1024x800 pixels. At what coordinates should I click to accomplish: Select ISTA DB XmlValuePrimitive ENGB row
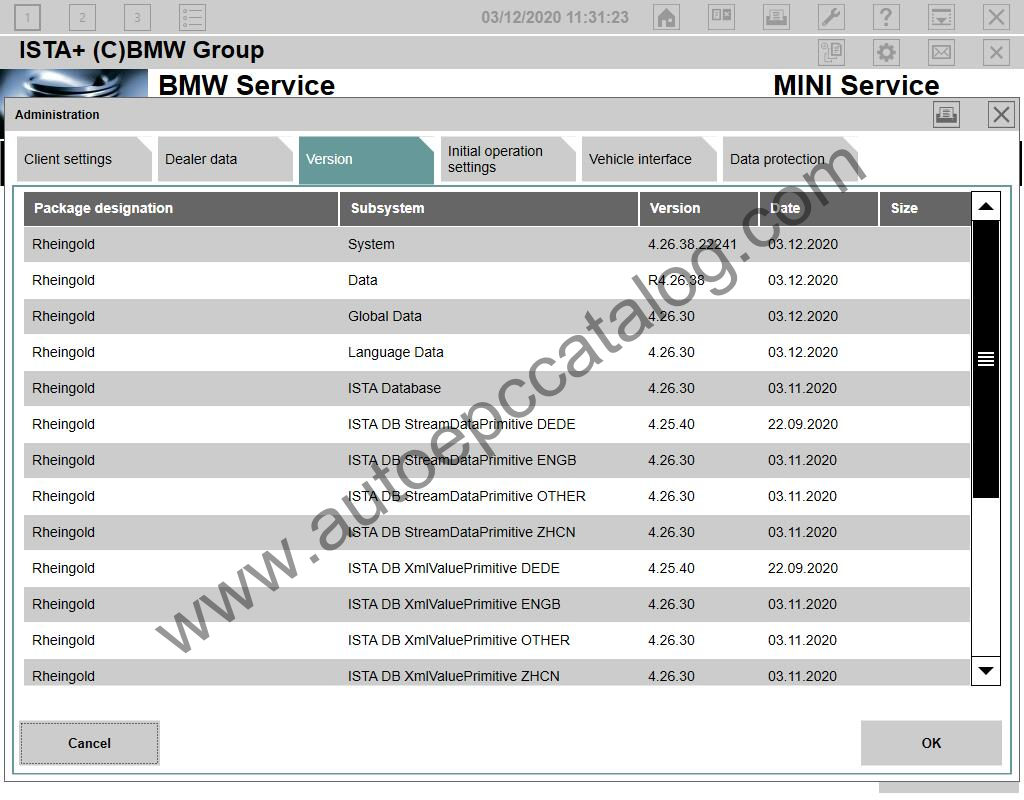[497, 604]
